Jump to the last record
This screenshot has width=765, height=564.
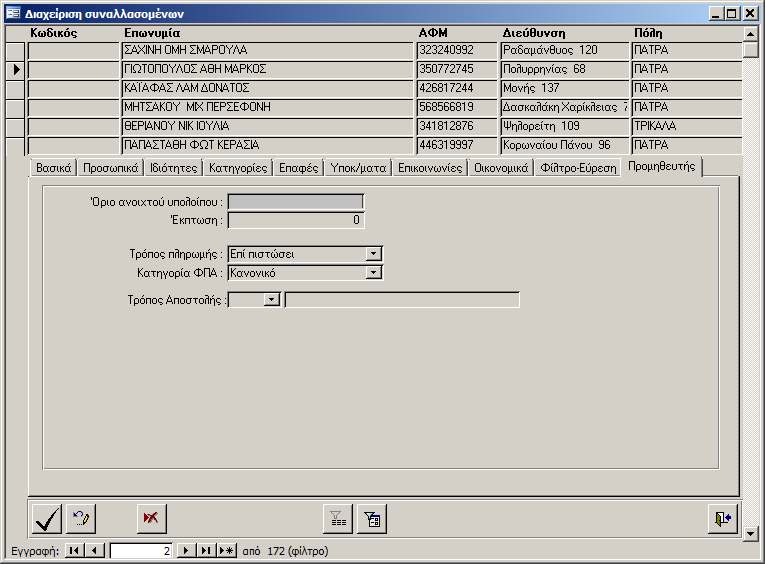[x=205, y=551]
